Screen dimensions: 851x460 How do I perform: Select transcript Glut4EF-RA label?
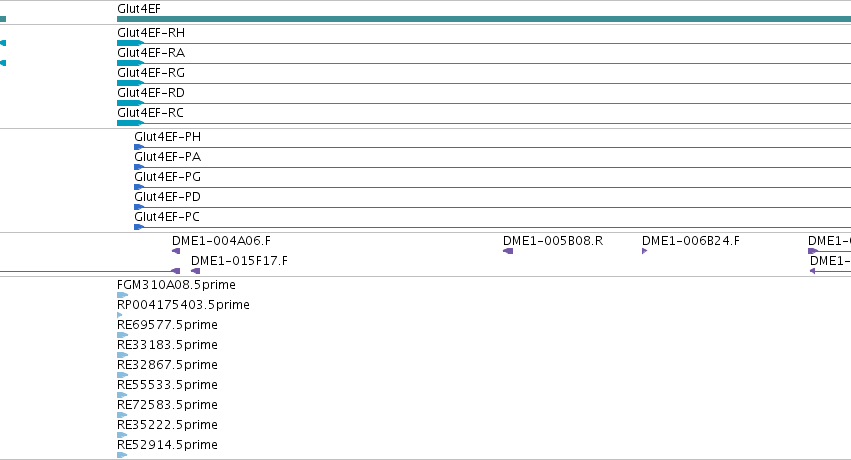click(151, 53)
